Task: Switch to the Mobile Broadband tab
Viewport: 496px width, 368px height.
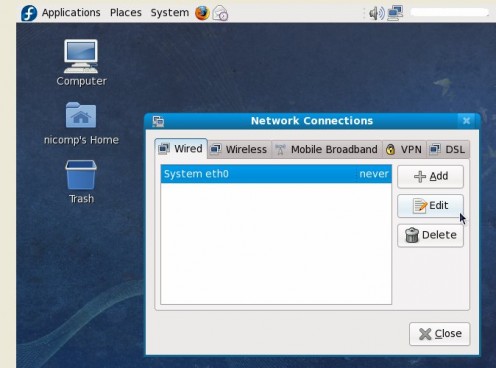Action: pos(327,149)
